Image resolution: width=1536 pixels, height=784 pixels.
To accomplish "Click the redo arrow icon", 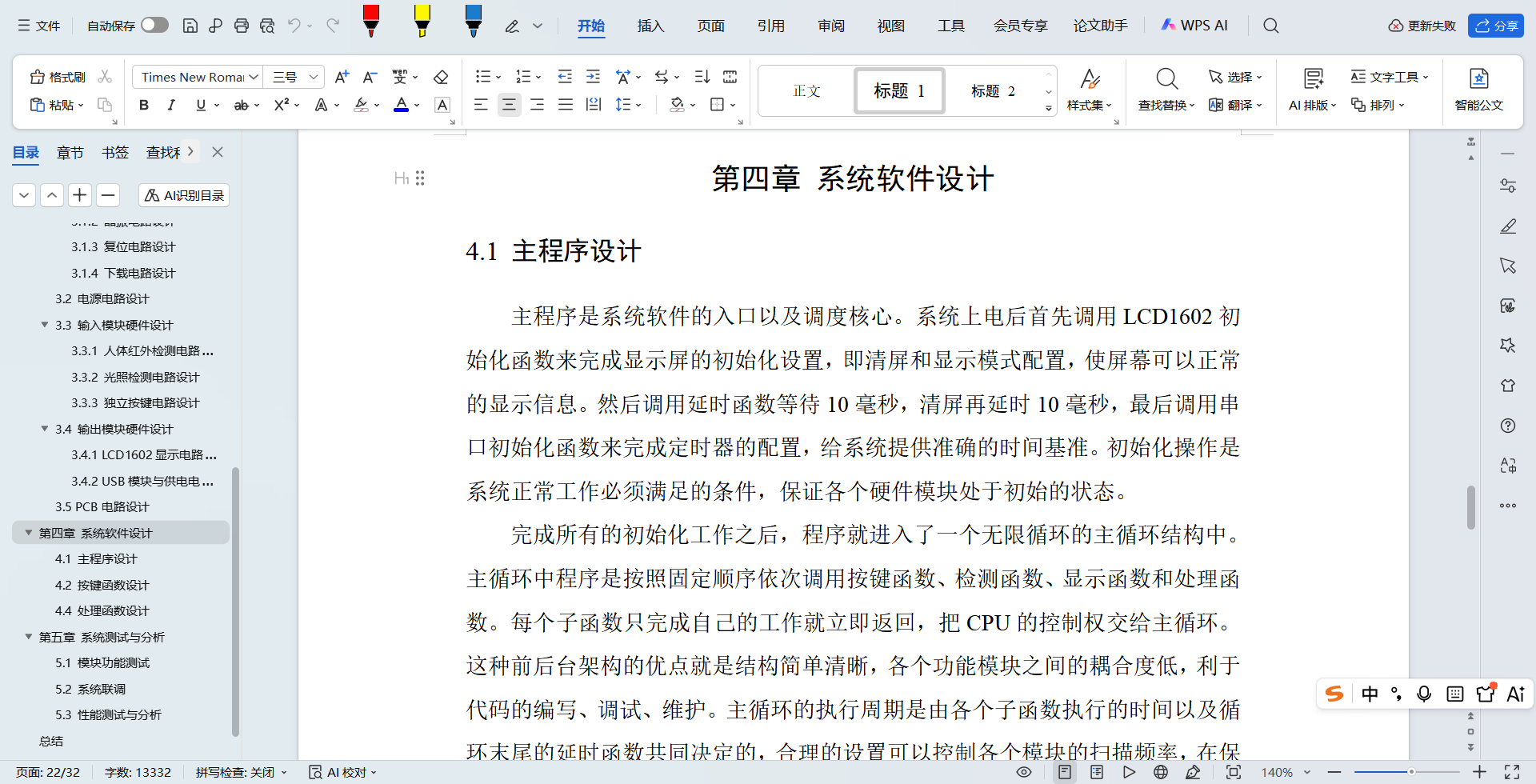I will [333, 26].
